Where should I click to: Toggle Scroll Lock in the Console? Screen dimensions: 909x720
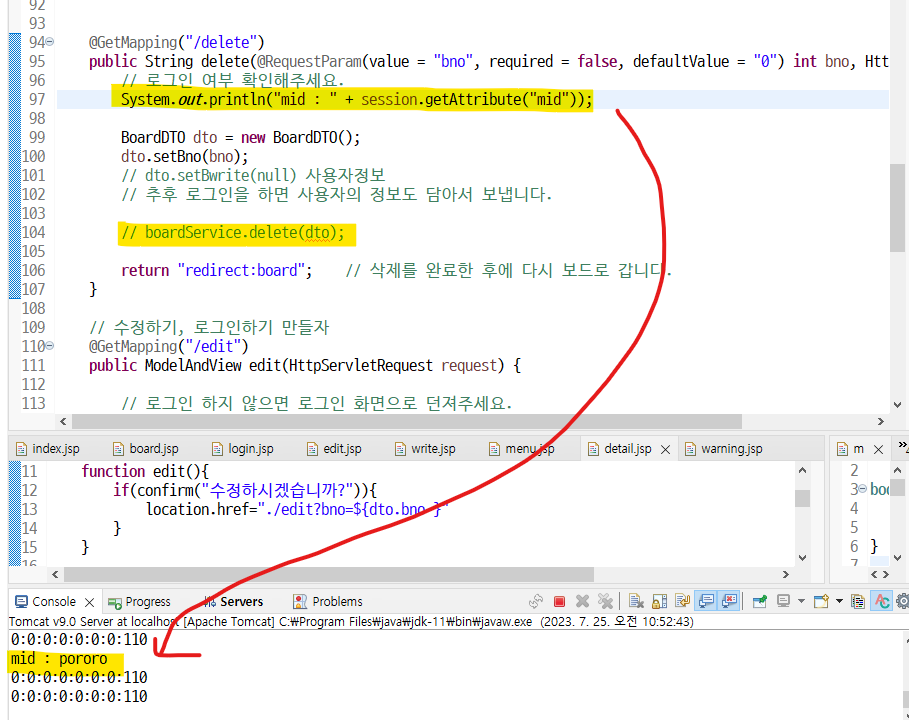click(659, 602)
